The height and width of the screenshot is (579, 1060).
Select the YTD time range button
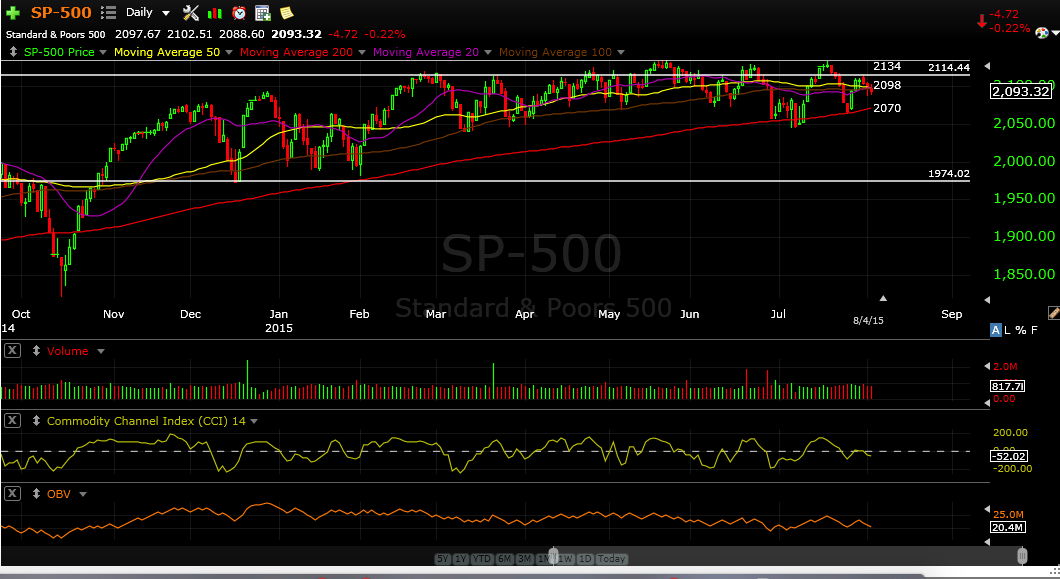(x=482, y=559)
